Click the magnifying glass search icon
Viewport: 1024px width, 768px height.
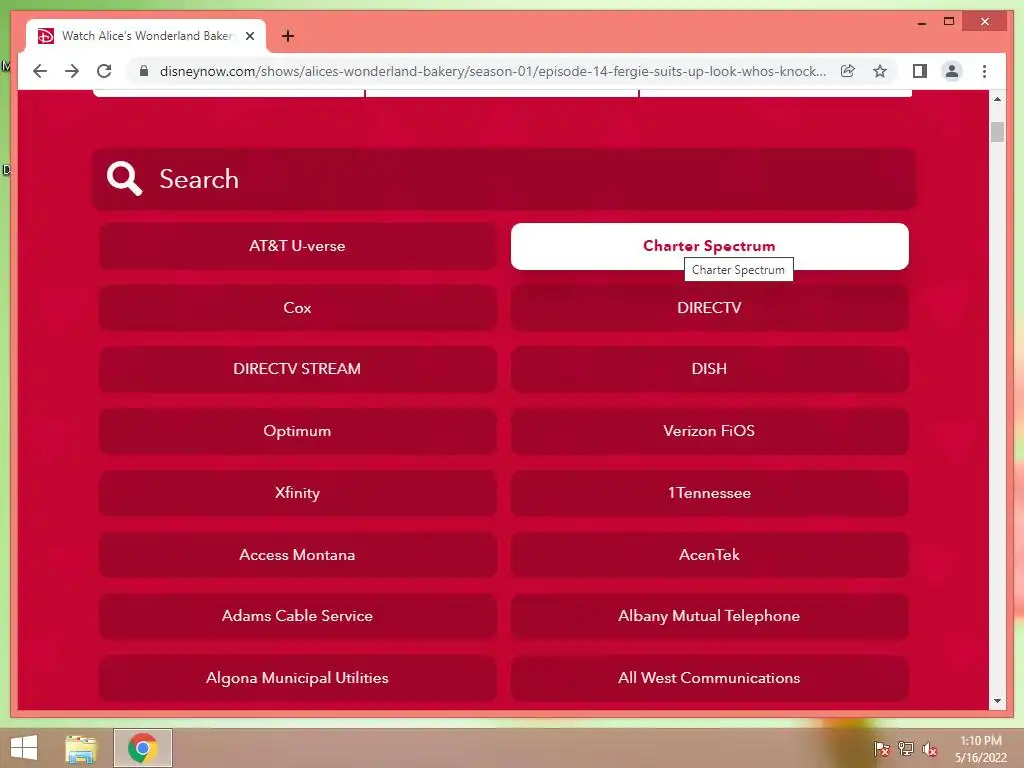click(x=124, y=179)
